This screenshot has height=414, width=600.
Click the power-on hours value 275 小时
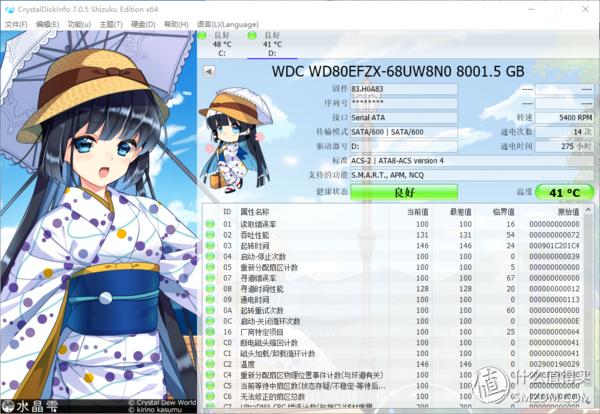pos(564,147)
